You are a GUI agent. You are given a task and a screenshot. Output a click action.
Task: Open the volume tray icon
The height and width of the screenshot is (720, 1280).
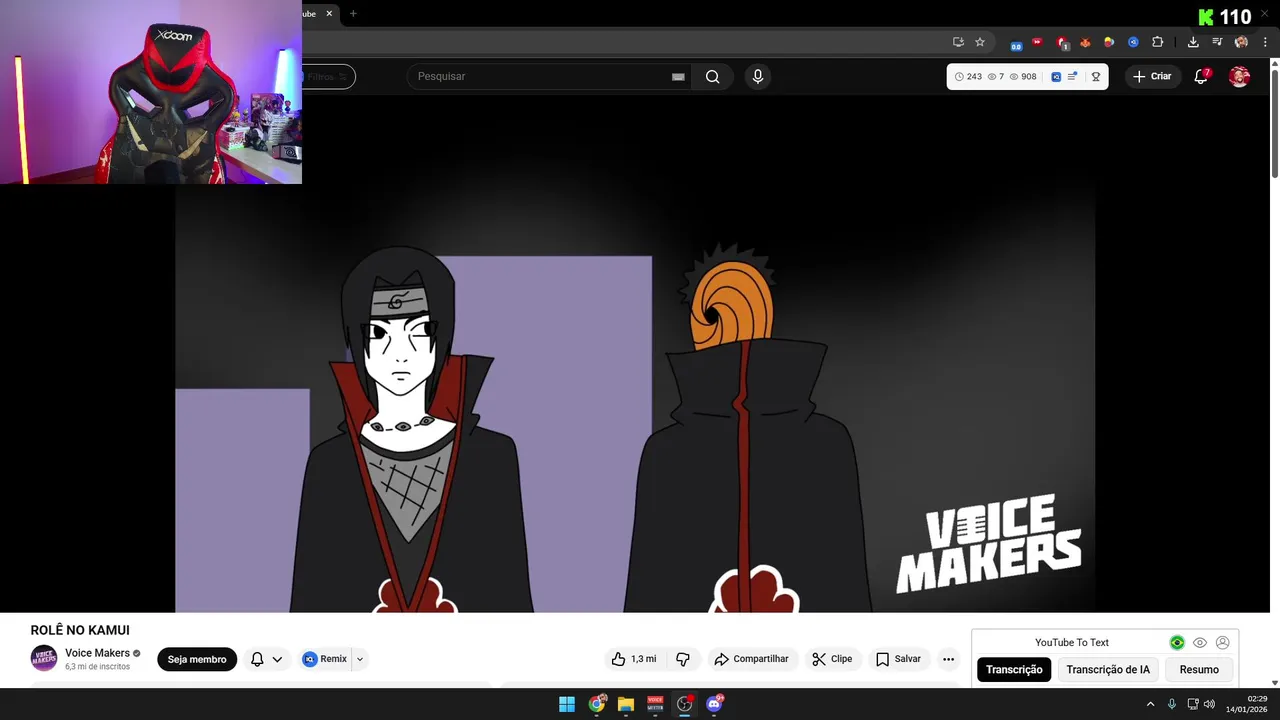click(x=1209, y=704)
